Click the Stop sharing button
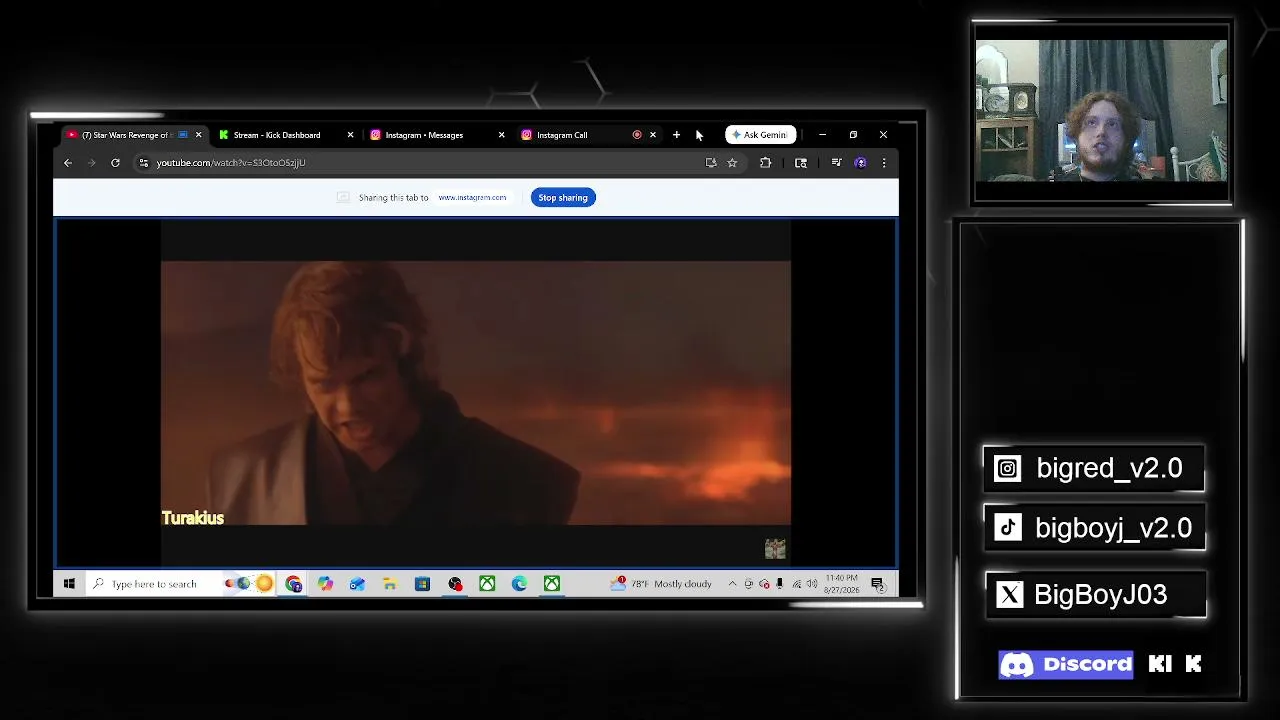Screen dimensions: 1280x720 563,198
